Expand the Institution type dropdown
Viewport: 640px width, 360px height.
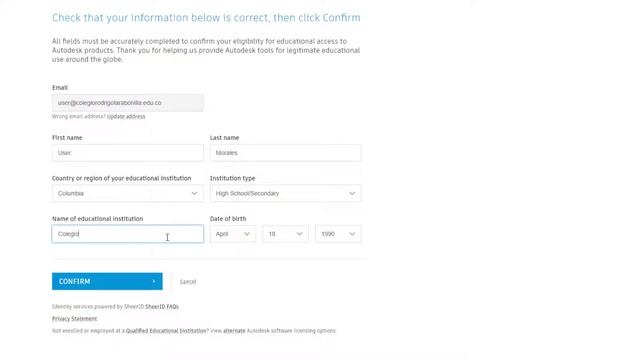coord(285,193)
